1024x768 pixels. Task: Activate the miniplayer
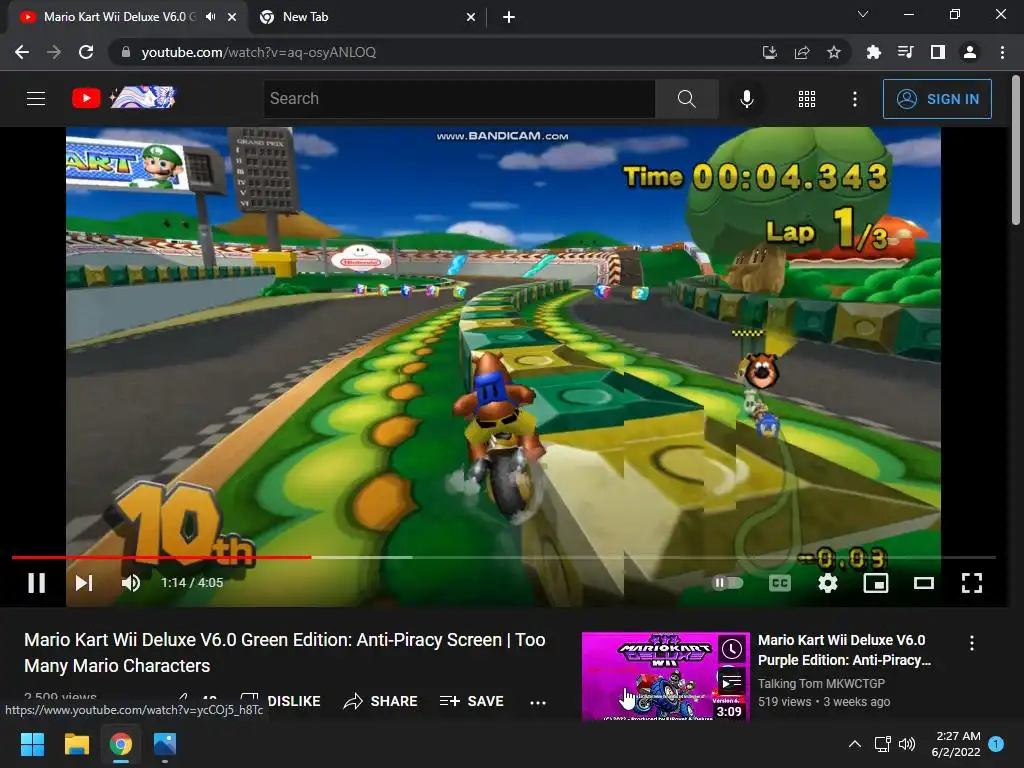[x=876, y=583]
